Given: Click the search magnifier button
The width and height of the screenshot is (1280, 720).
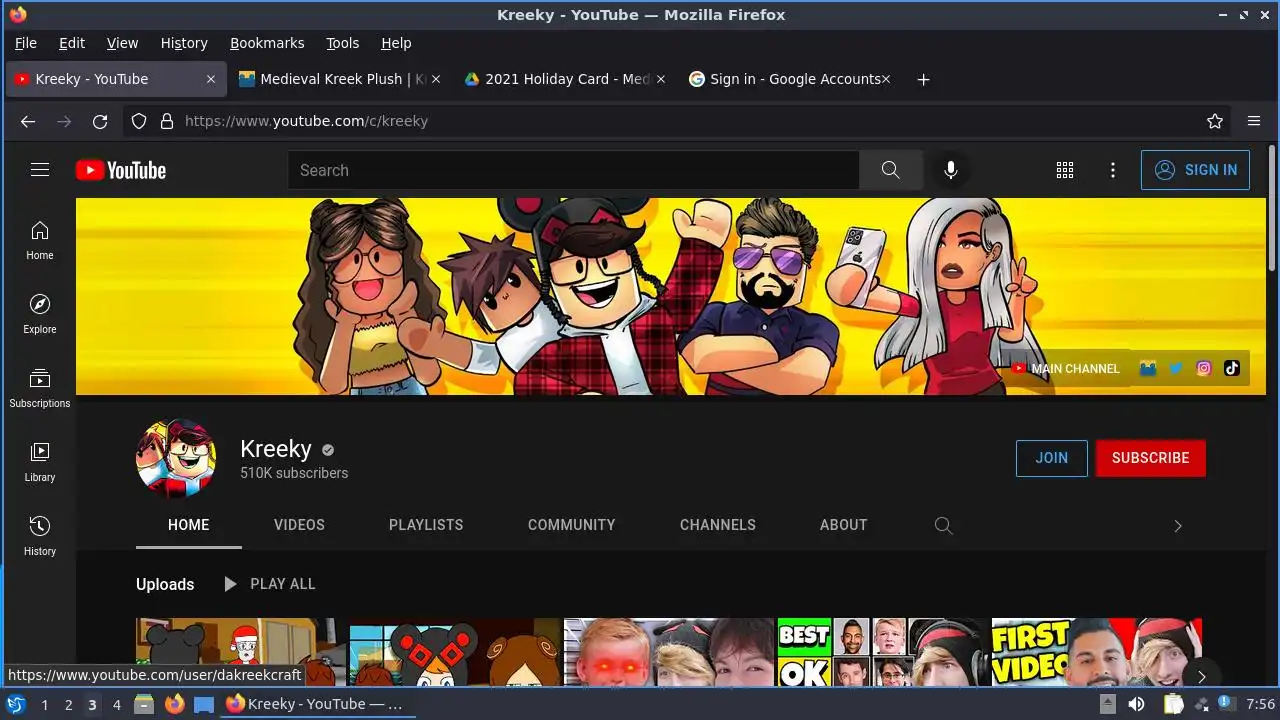Looking at the screenshot, I should point(890,170).
